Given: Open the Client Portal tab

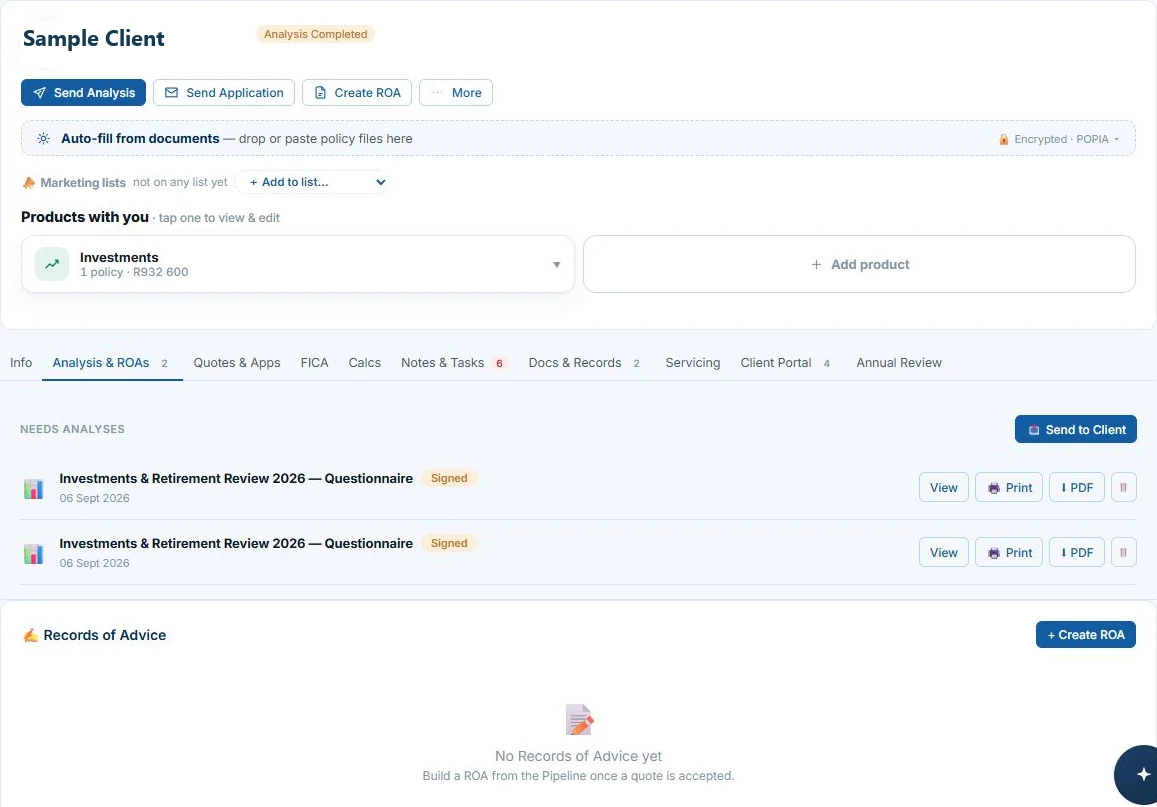Looking at the screenshot, I should coord(787,363).
